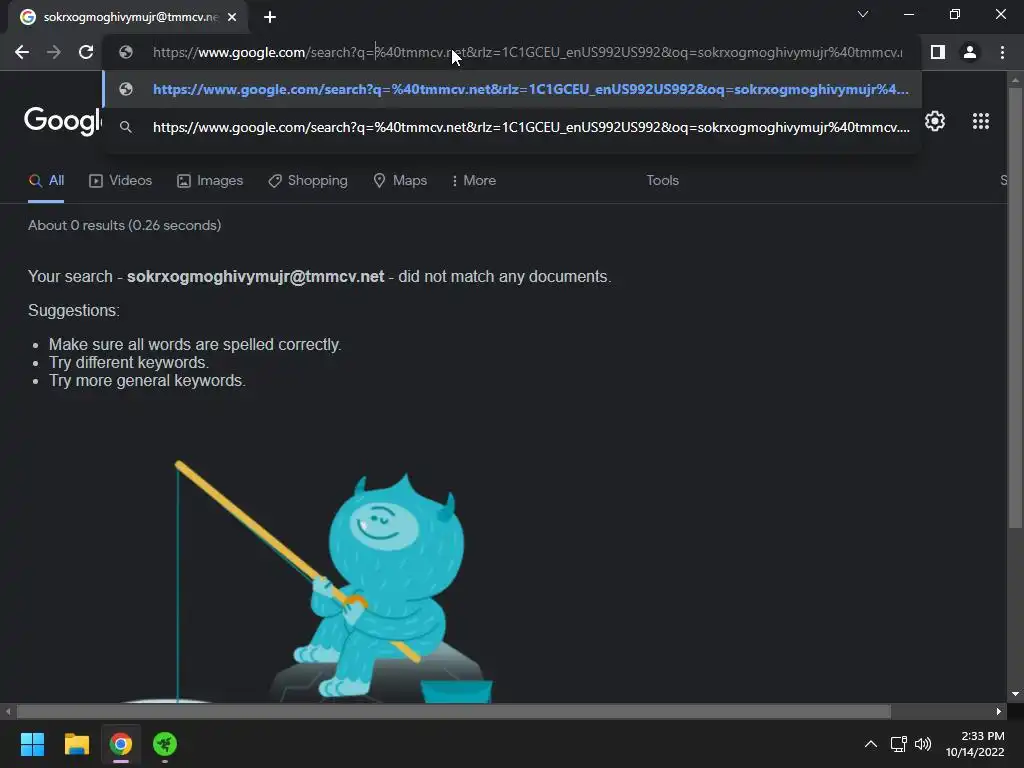Click the bold sokrxogmoghivymujr@tmmcv.net text

pos(255,277)
